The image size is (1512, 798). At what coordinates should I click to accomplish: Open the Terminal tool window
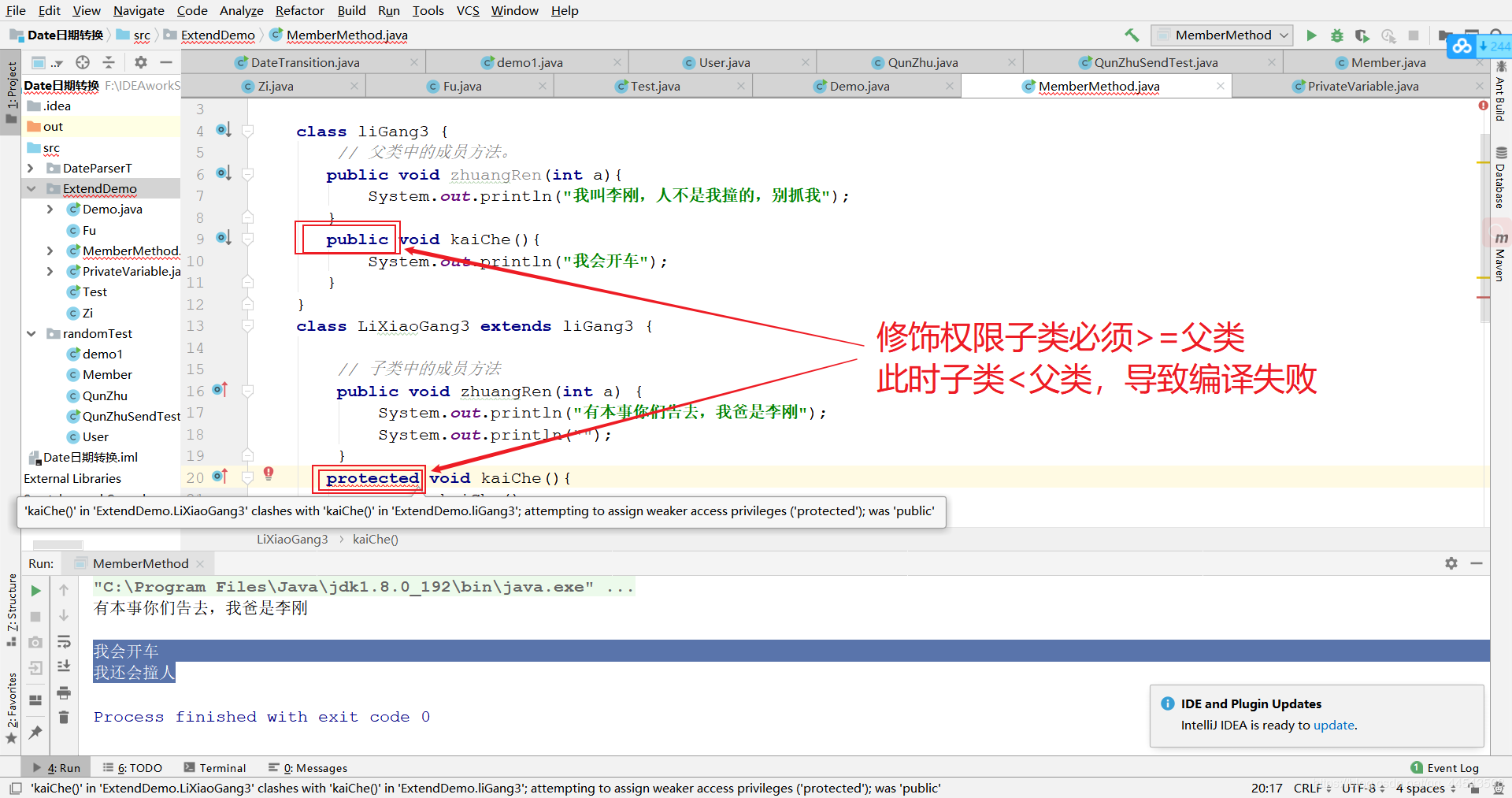pos(215,767)
